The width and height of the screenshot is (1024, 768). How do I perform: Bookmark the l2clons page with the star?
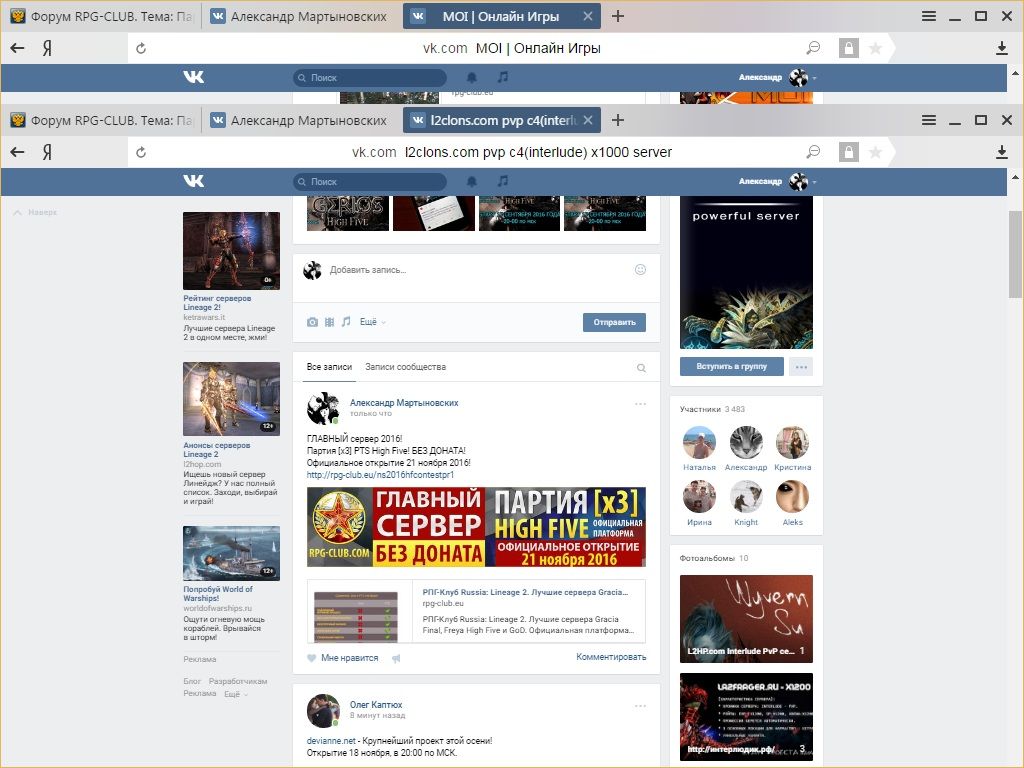pos(875,153)
